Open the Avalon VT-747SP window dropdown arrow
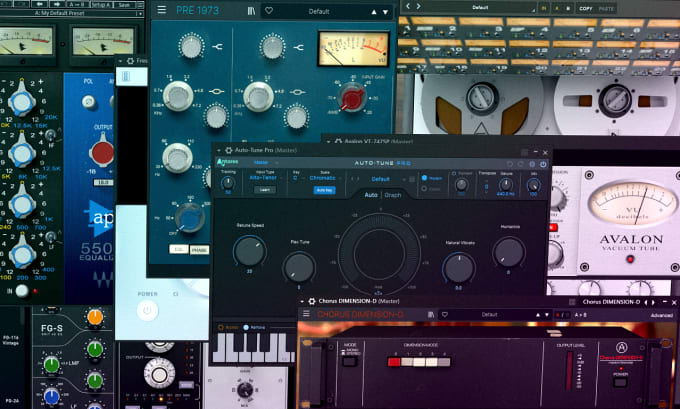Viewport: 680px width, 409px height. tap(329, 141)
